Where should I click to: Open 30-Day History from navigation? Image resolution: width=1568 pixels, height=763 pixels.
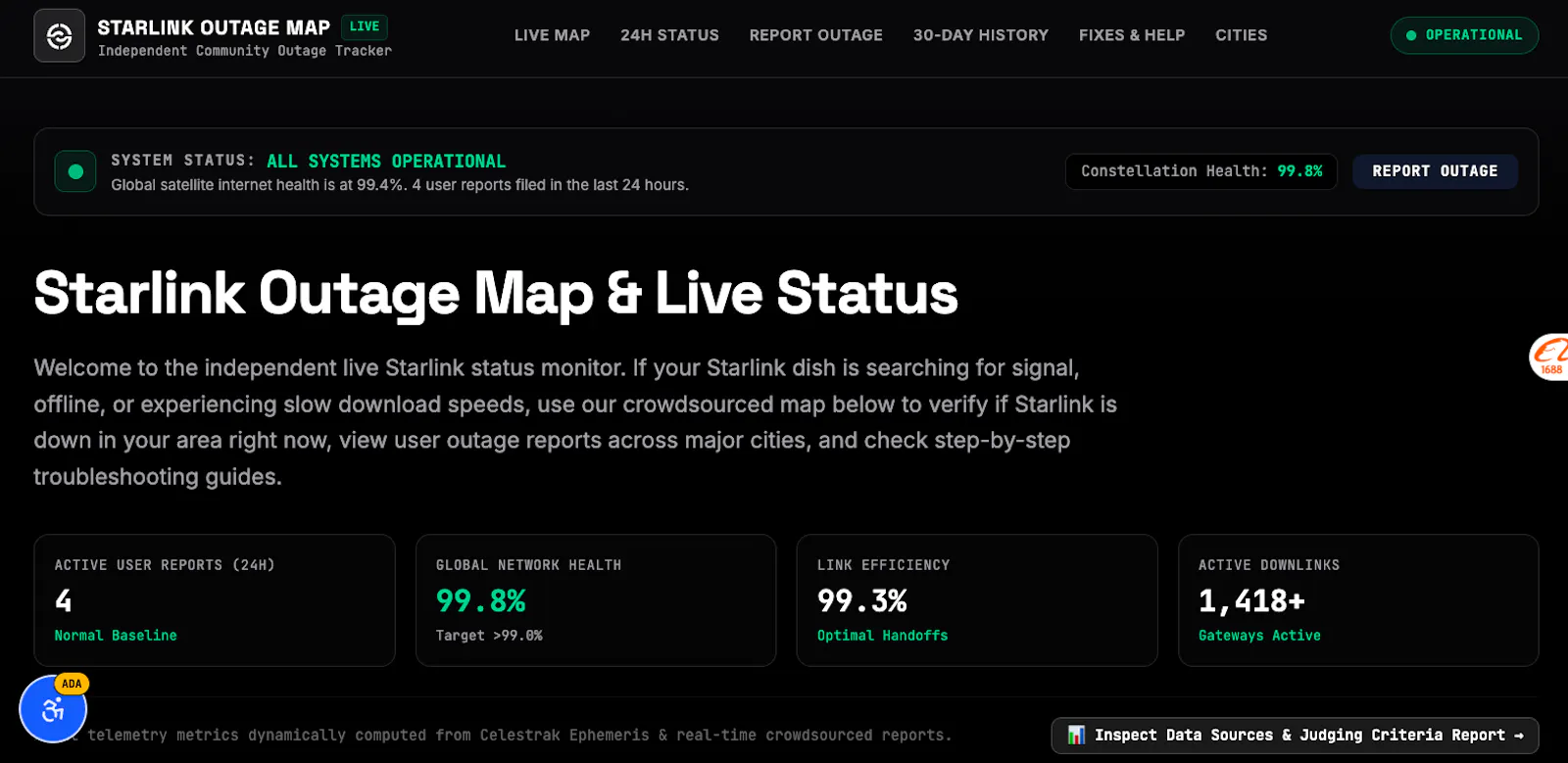pos(980,35)
